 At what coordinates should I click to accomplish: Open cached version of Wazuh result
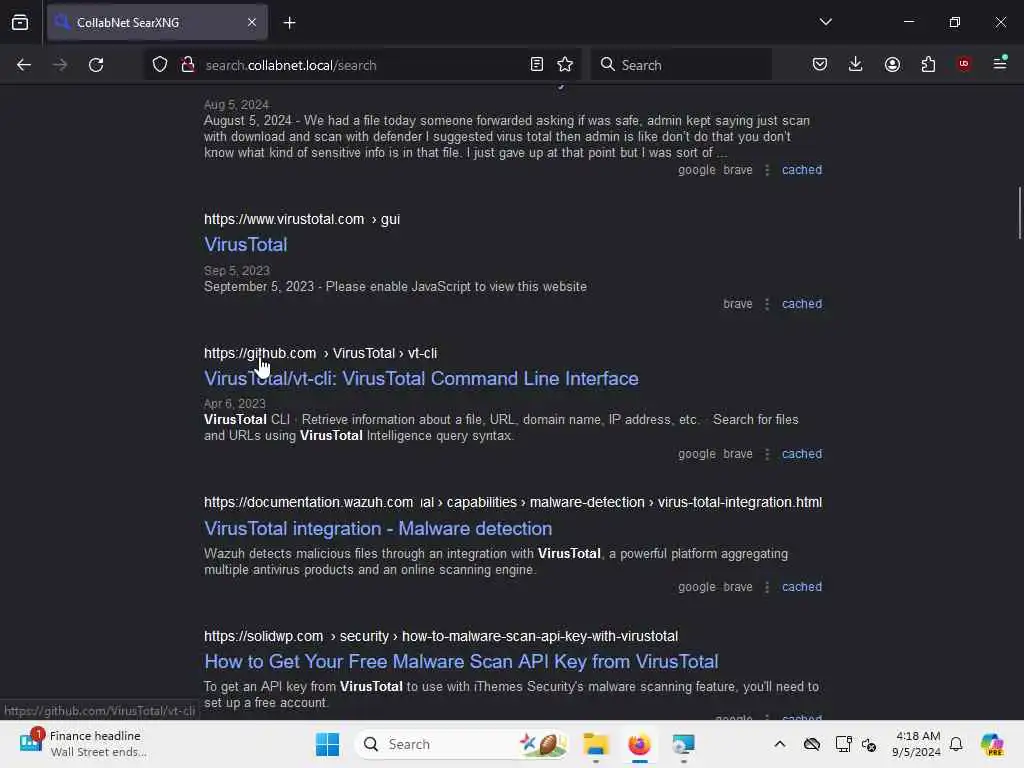802,587
